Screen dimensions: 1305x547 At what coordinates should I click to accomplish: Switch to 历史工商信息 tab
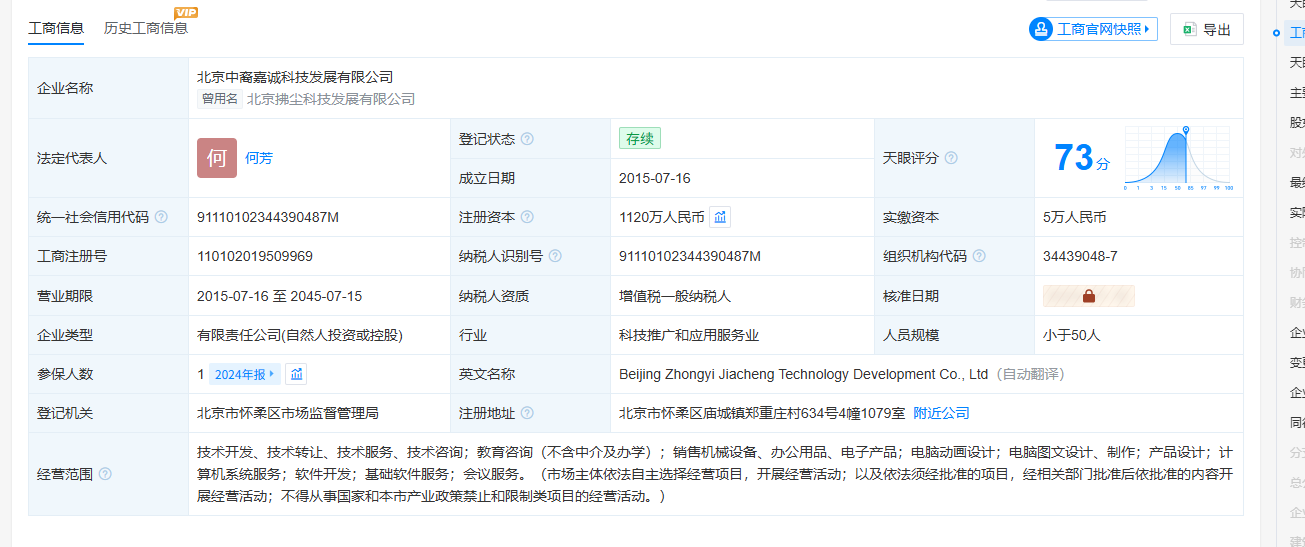coord(146,28)
